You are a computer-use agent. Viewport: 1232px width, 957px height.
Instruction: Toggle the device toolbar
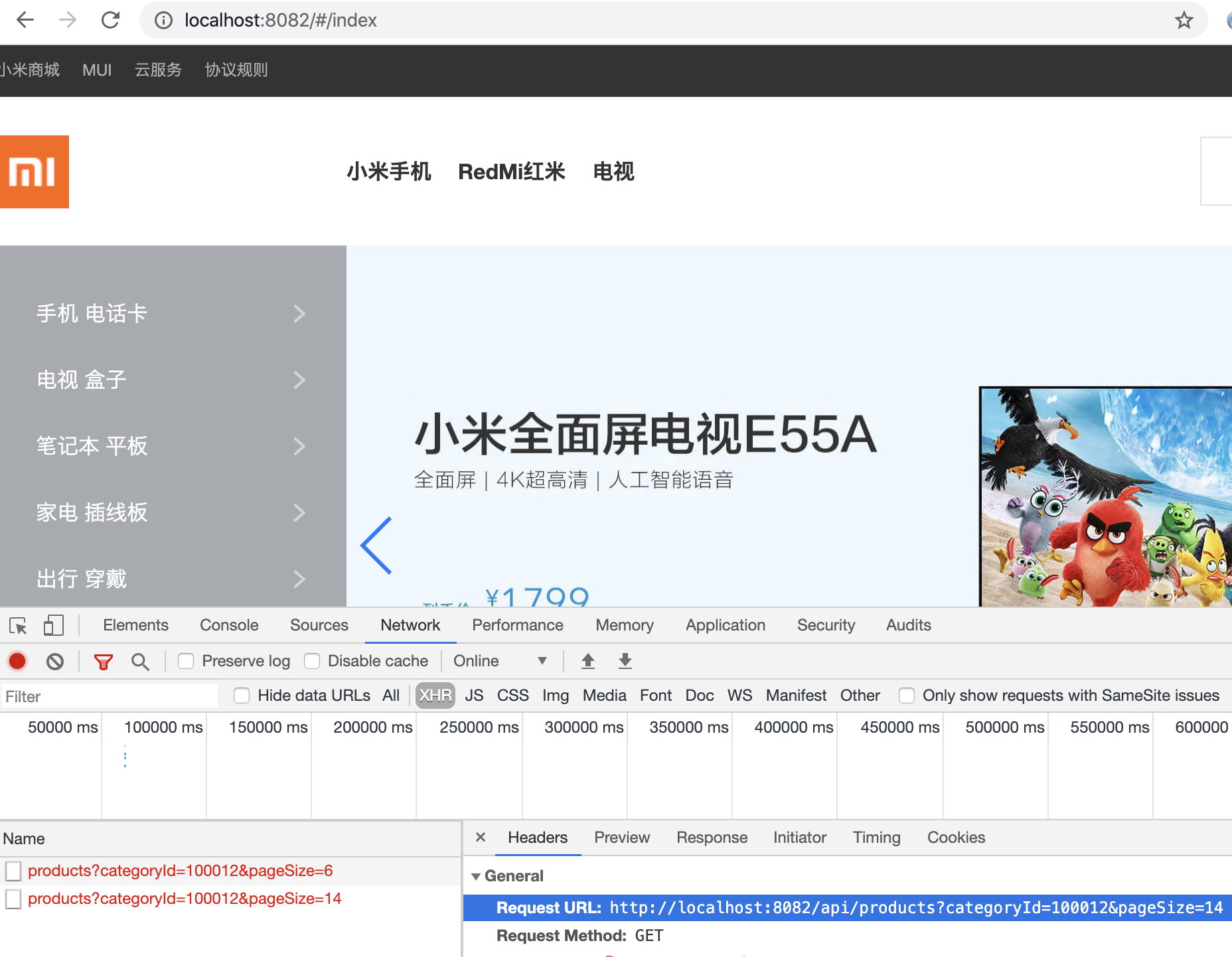[53, 625]
